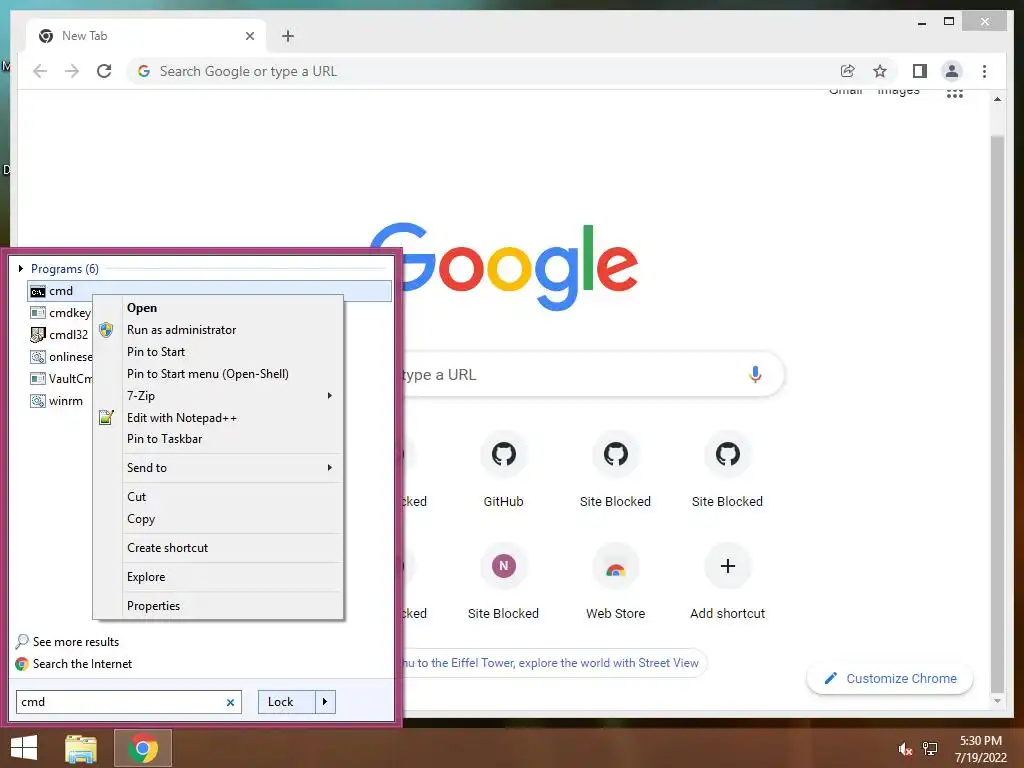Click Search the Internet
The width and height of the screenshot is (1024, 768).
[74, 664]
